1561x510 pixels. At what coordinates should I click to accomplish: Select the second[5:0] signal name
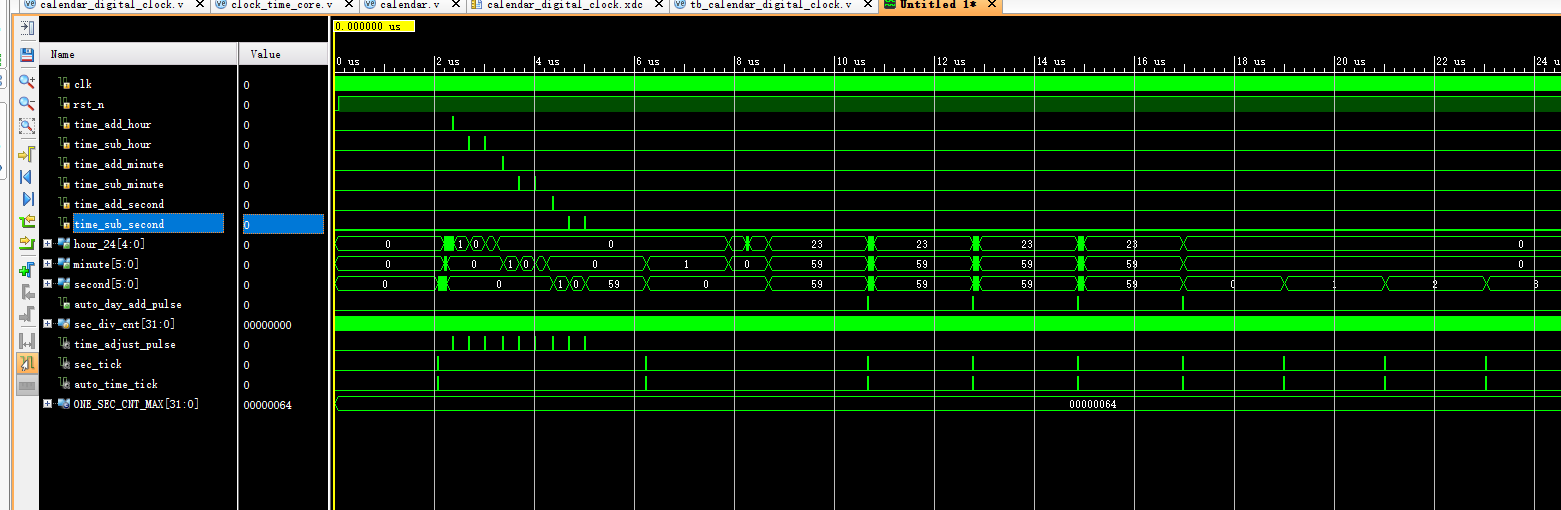pos(105,284)
